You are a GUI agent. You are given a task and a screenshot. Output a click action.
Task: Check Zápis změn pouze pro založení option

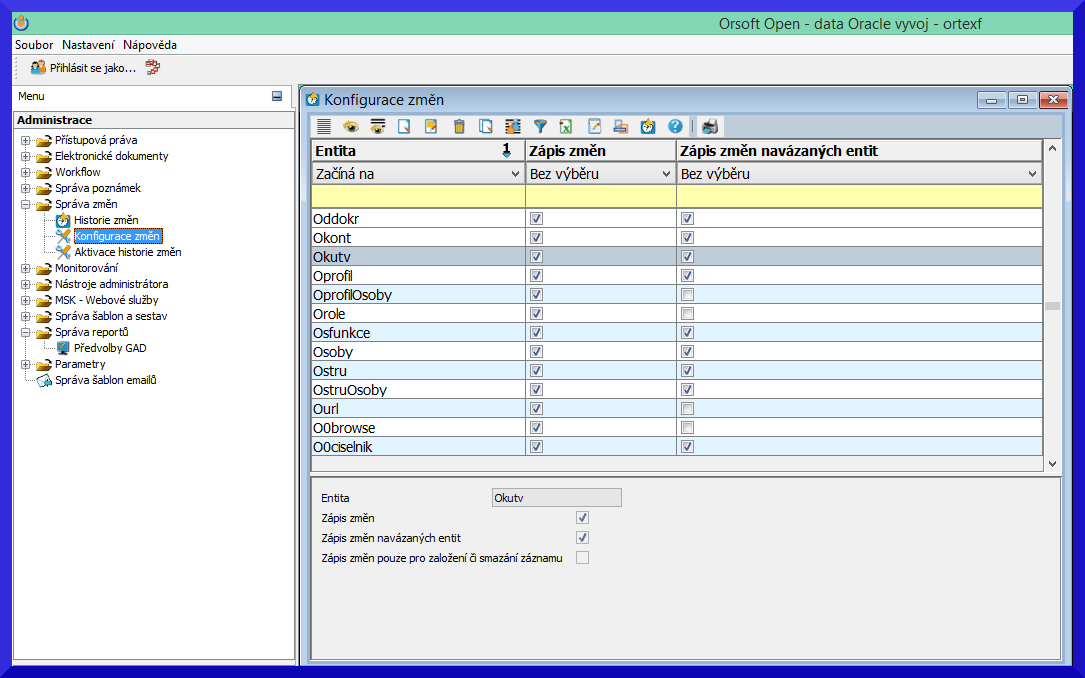pos(582,558)
